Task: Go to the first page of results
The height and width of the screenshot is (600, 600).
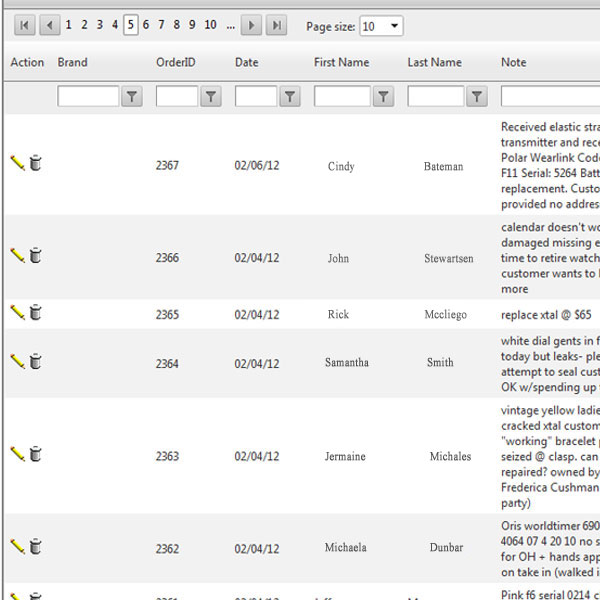Action: (x=25, y=25)
